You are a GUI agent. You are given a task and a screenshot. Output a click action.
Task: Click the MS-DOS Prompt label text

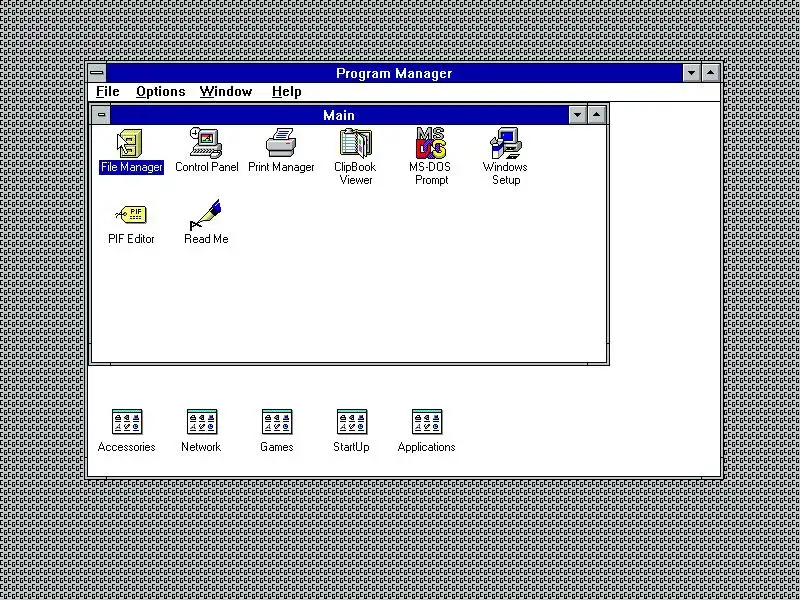point(431,173)
